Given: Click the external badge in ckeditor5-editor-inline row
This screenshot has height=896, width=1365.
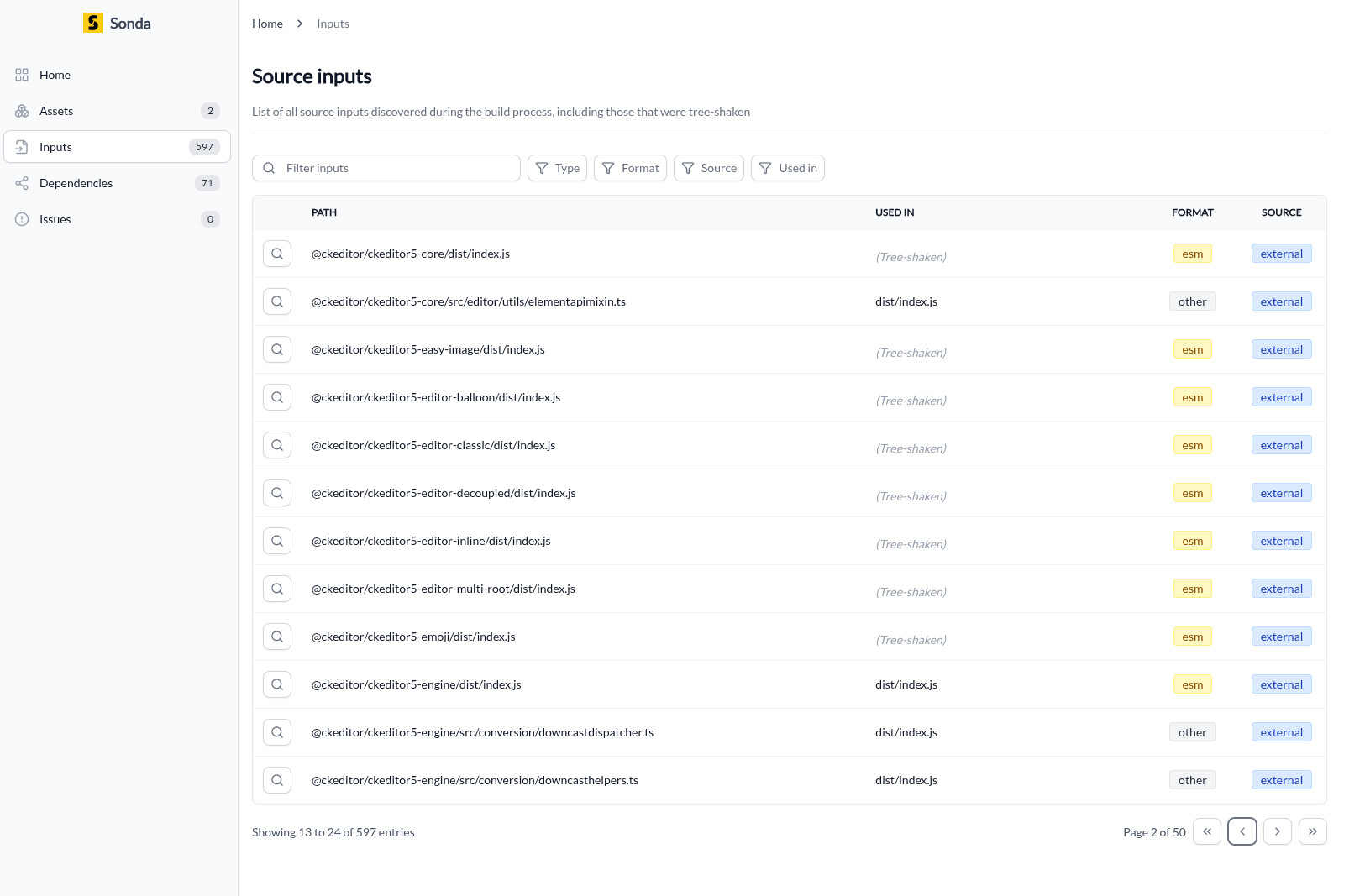Looking at the screenshot, I should pyautogui.click(x=1282, y=541).
